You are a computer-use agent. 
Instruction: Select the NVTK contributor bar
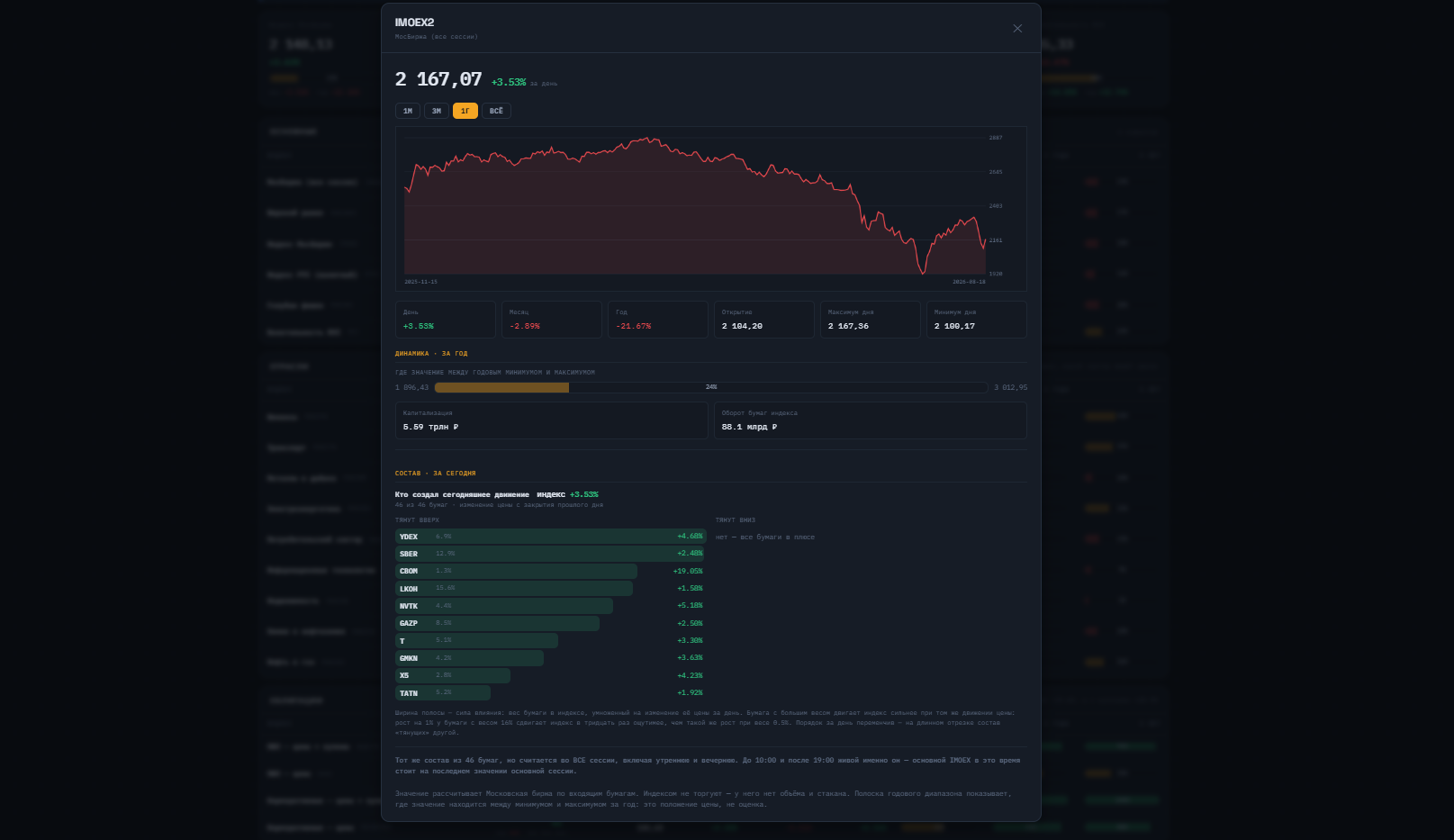550,606
